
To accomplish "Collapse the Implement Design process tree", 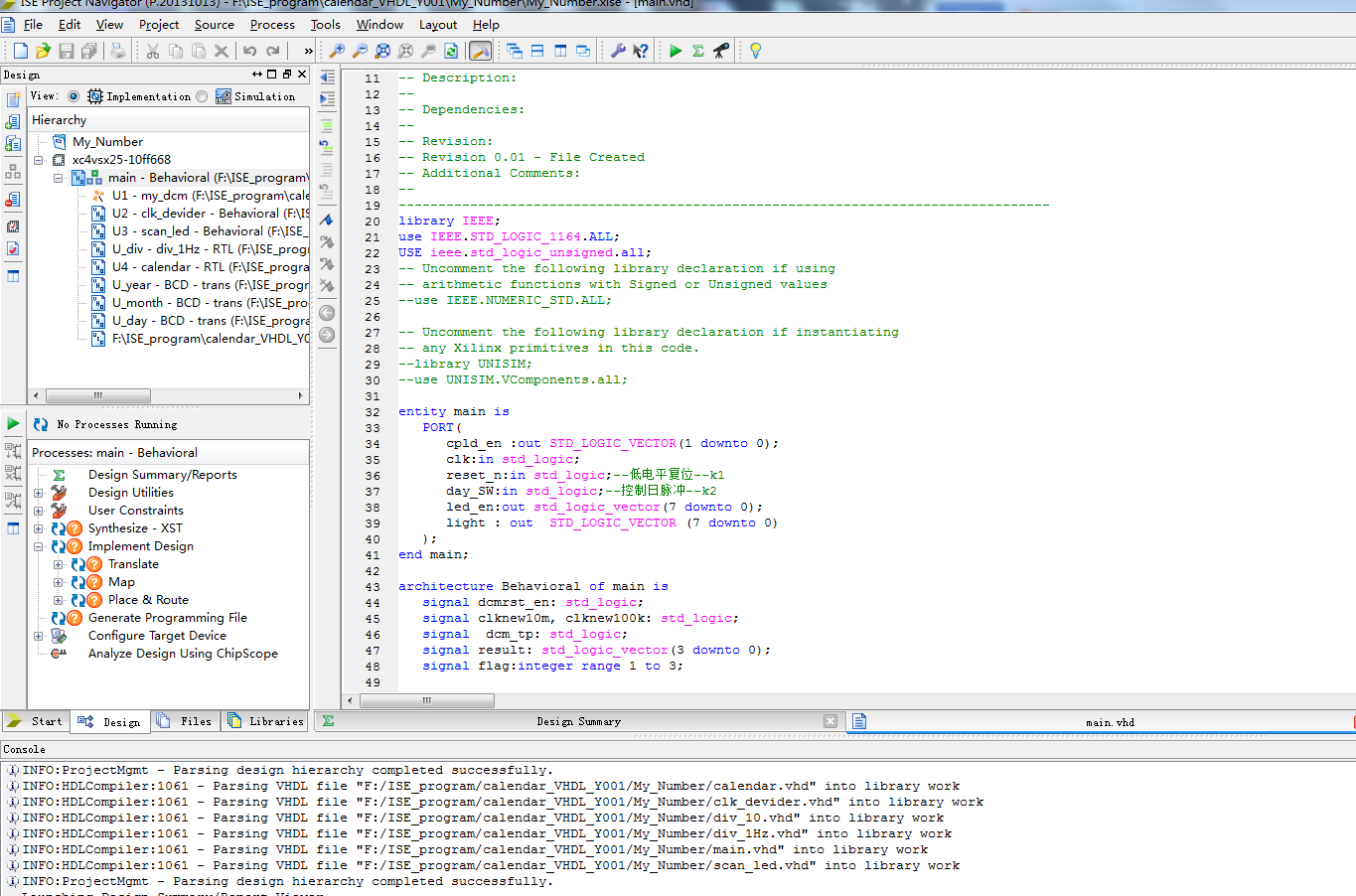I will coord(39,546).
